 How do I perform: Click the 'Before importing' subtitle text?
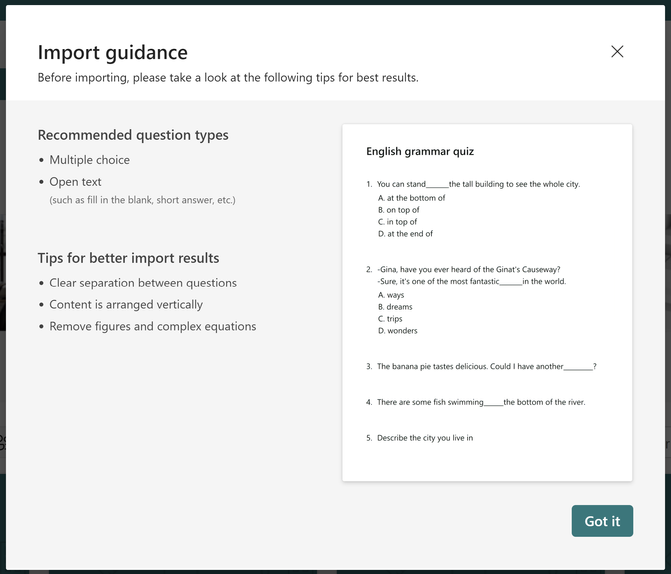tap(227, 78)
